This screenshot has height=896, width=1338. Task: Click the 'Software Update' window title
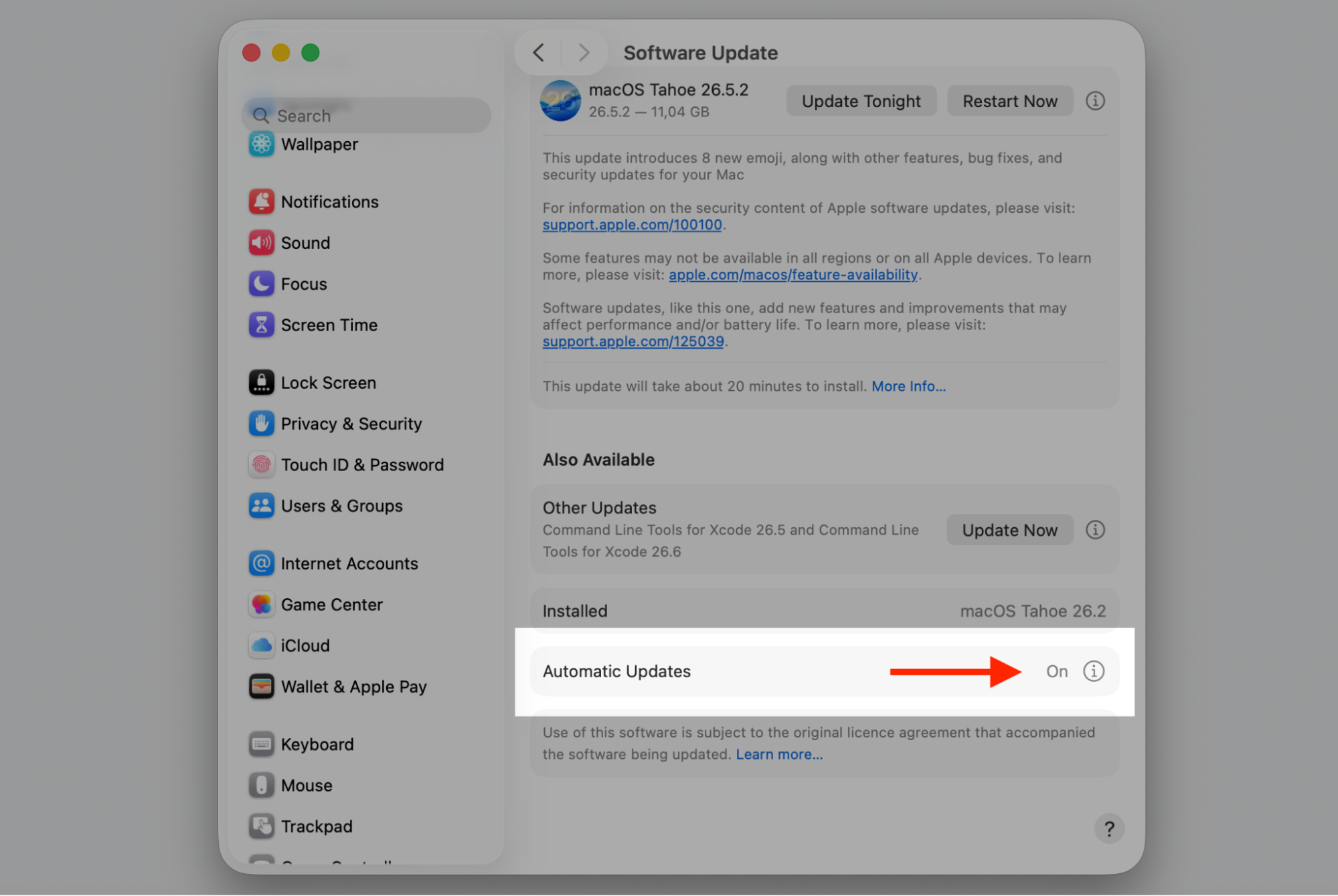point(700,53)
